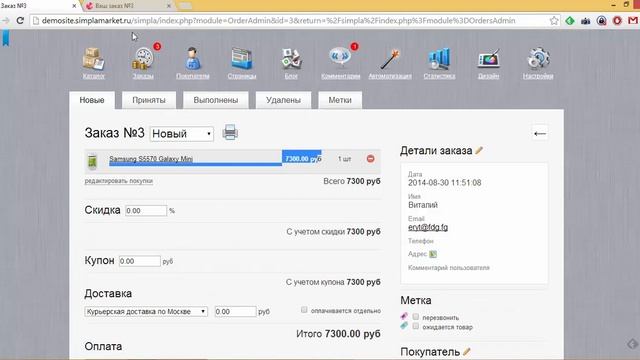Click Samsung S5570 Galaxy Mini product link
Viewport: 640px width, 360px height.
click(x=151, y=159)
